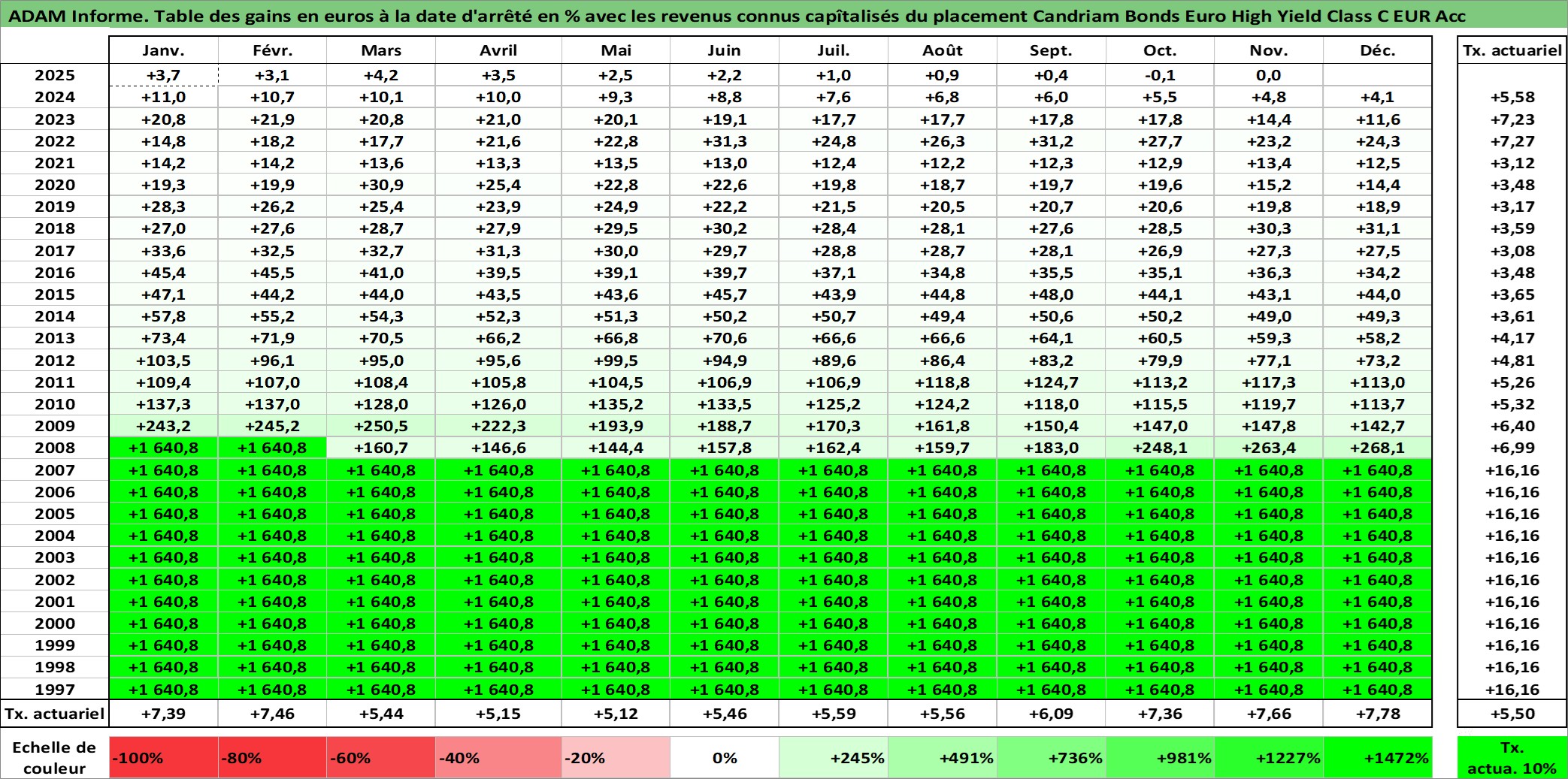
Task: Click the +736% color scale swatch
Action: 1051,757
